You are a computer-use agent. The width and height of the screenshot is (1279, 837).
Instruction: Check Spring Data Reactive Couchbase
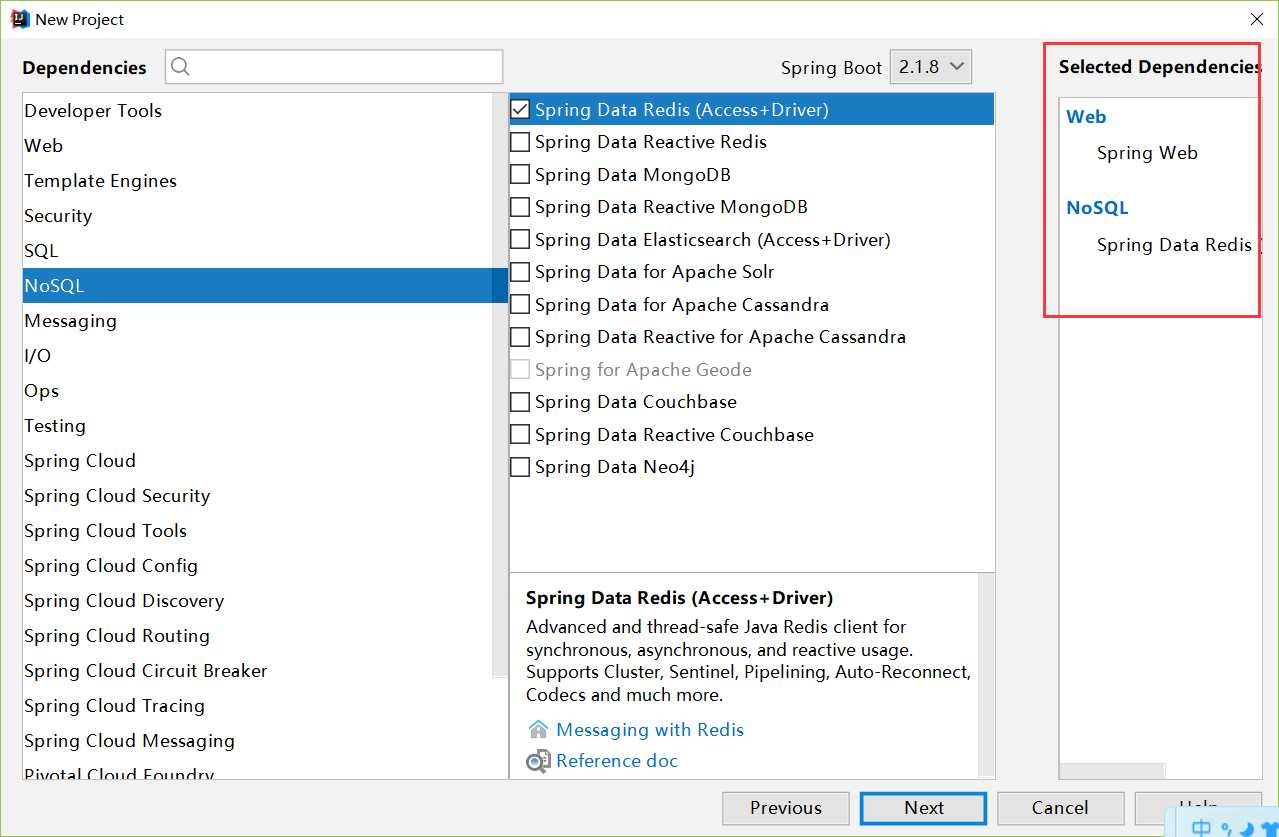[x=520, y=435]
